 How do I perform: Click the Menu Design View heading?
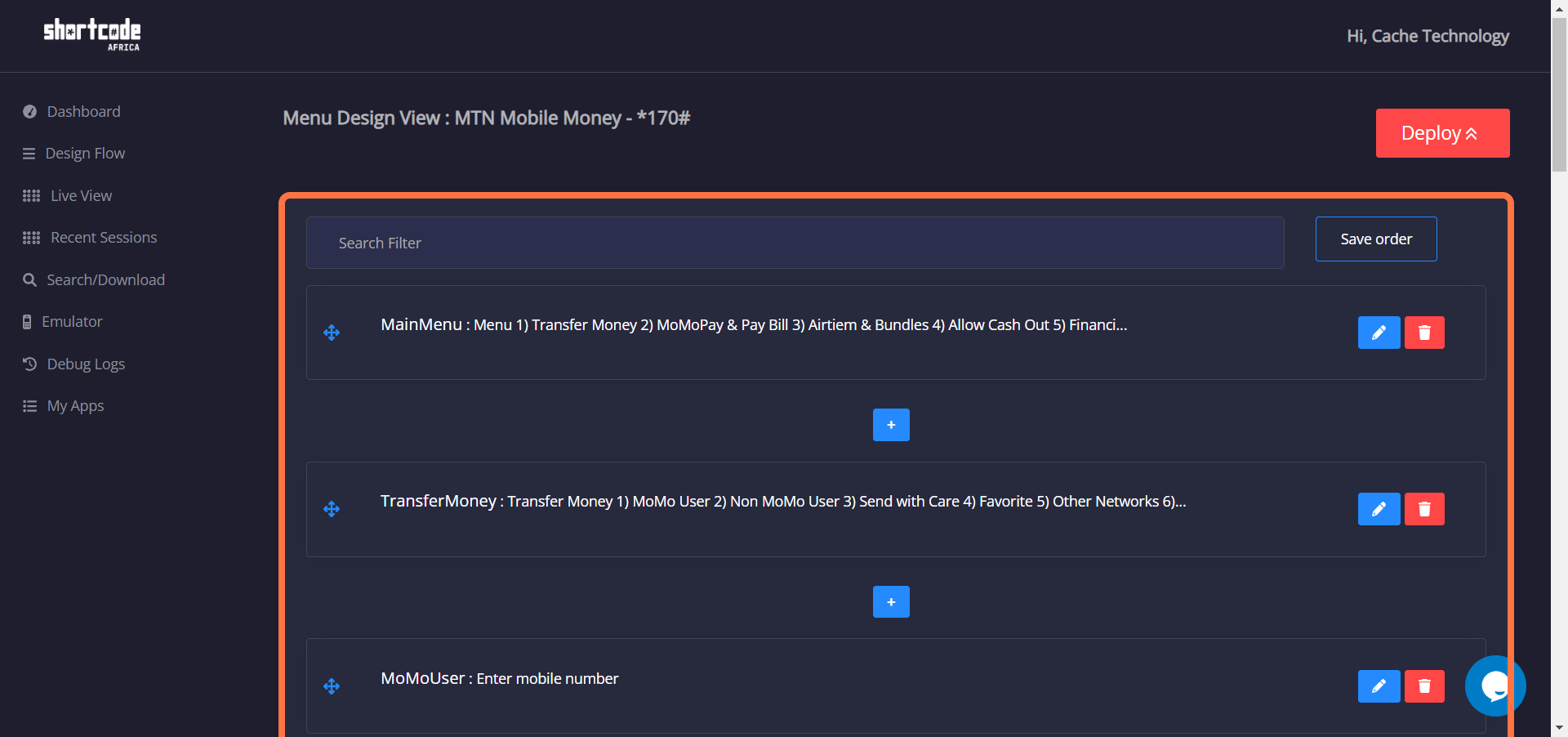click(x=486, y=118)
